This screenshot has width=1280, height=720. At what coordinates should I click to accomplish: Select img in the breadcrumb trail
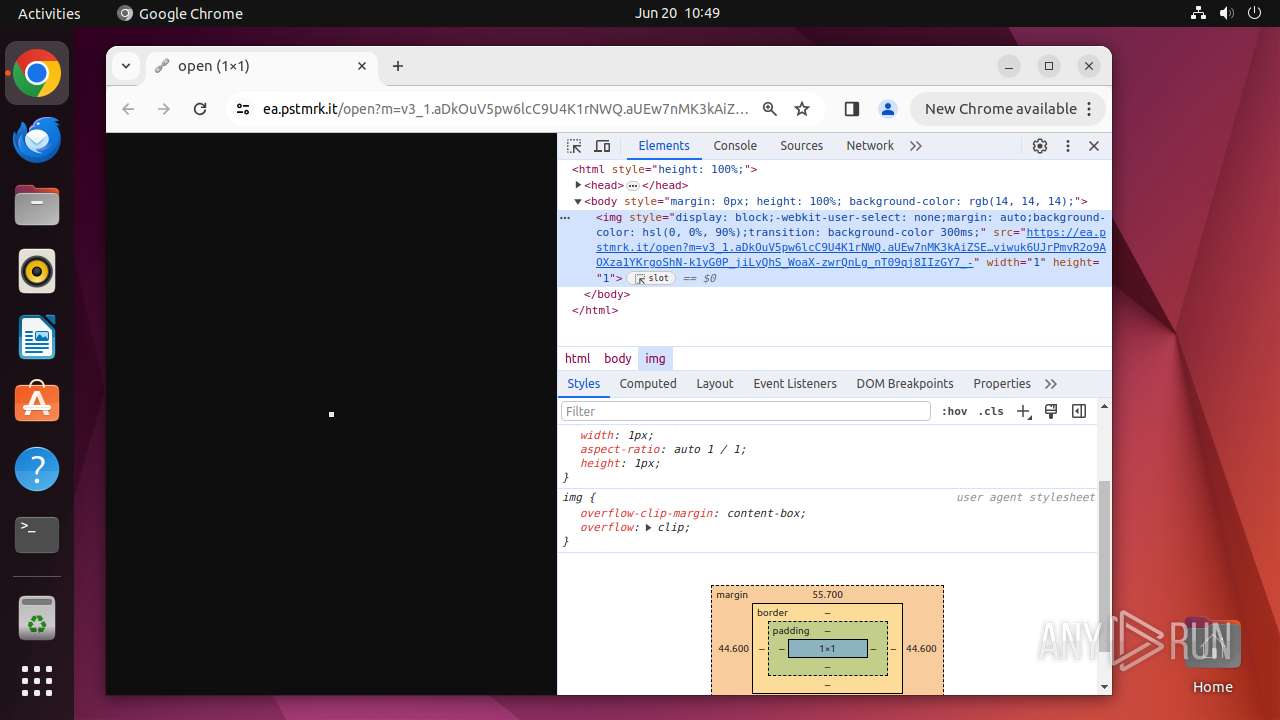coord(655,358)
